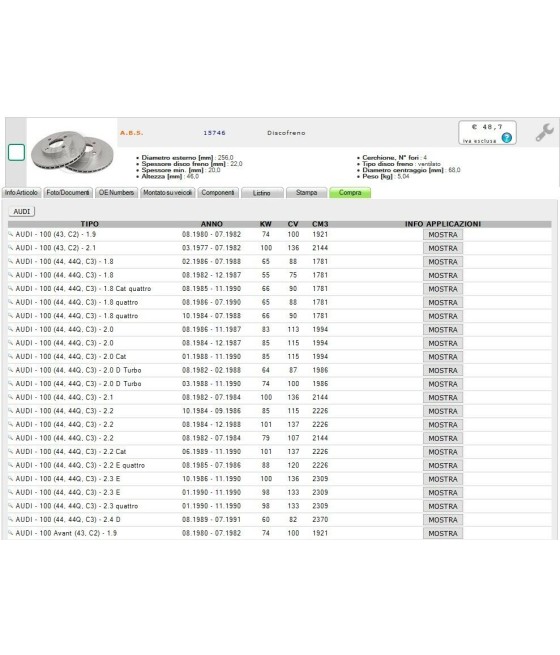Click magnifier icon for 2.2 E quattro row

(x=11, y=465)
